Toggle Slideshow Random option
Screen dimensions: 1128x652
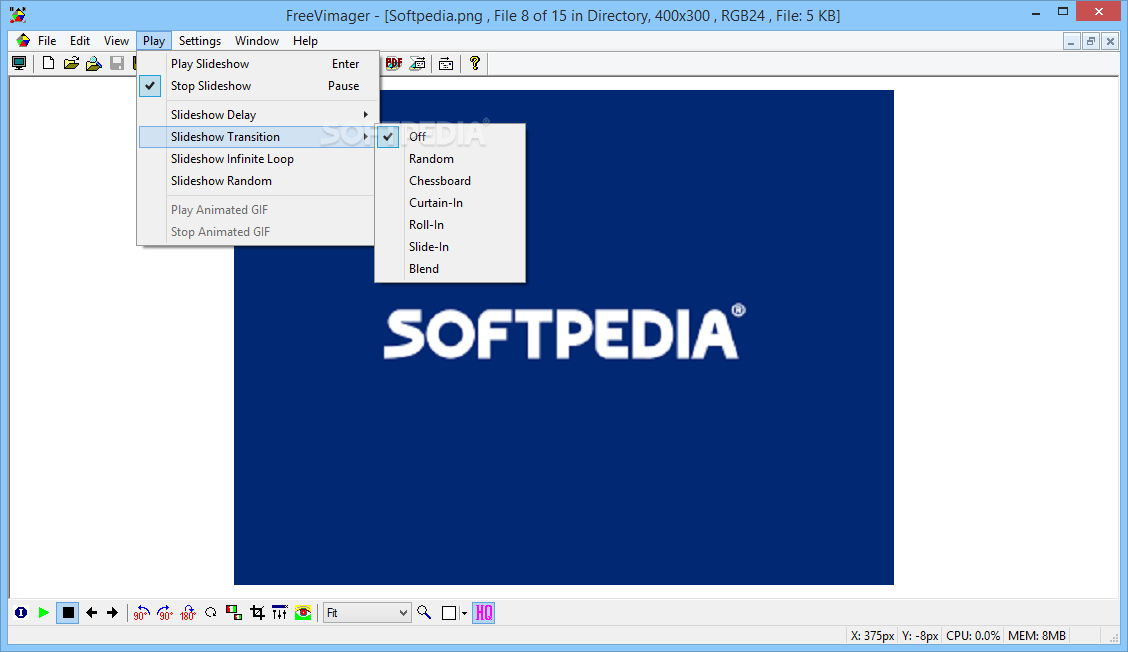coord(258,181)
